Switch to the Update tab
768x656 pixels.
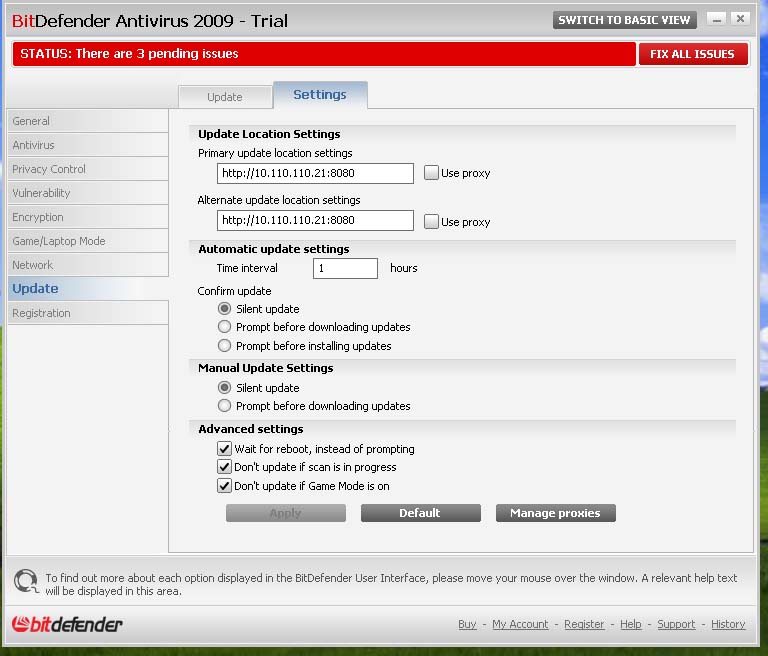[225, 97]
